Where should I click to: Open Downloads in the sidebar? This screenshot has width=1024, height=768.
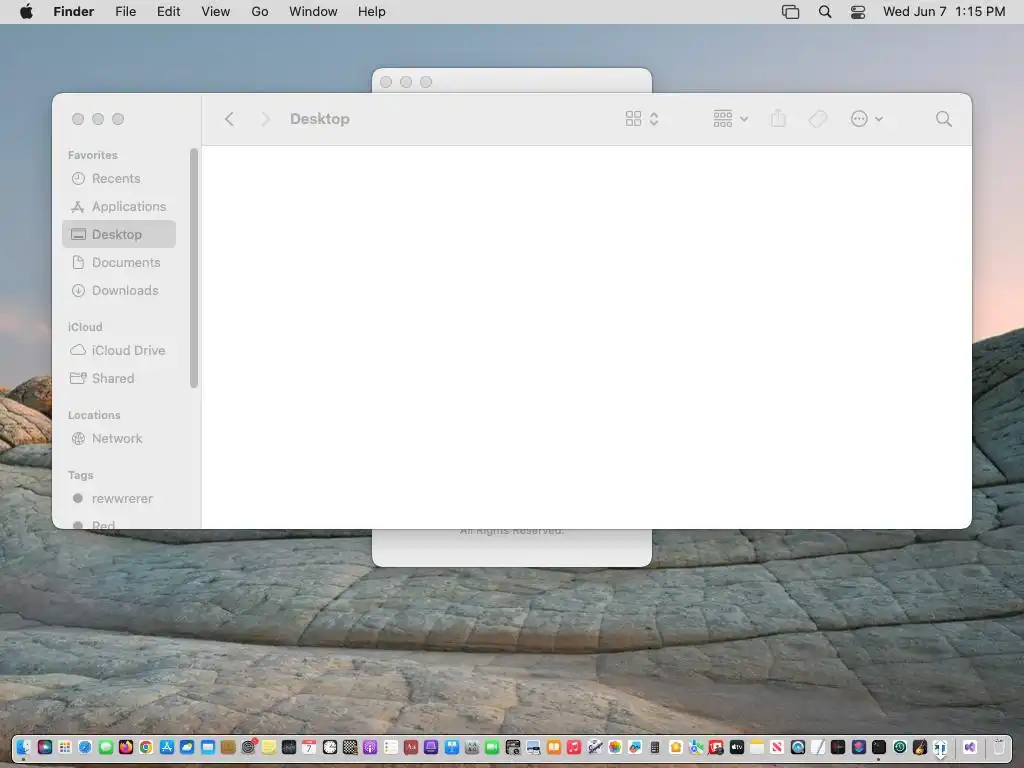pos(119,291)
